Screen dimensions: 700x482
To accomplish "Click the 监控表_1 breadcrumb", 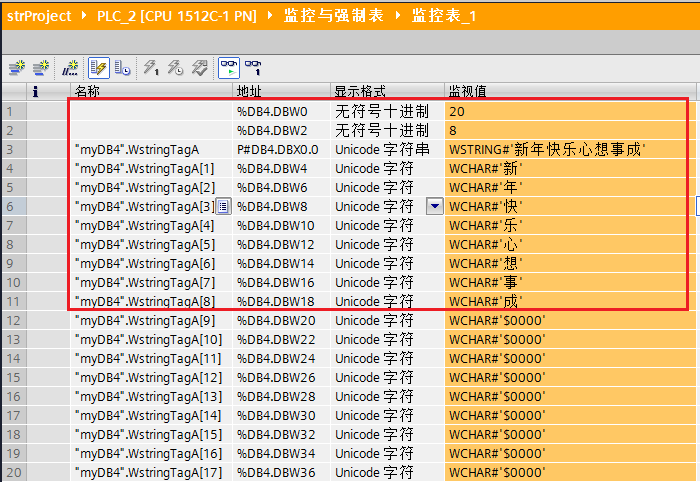I will pyautogui.click(x=444, y=16).
